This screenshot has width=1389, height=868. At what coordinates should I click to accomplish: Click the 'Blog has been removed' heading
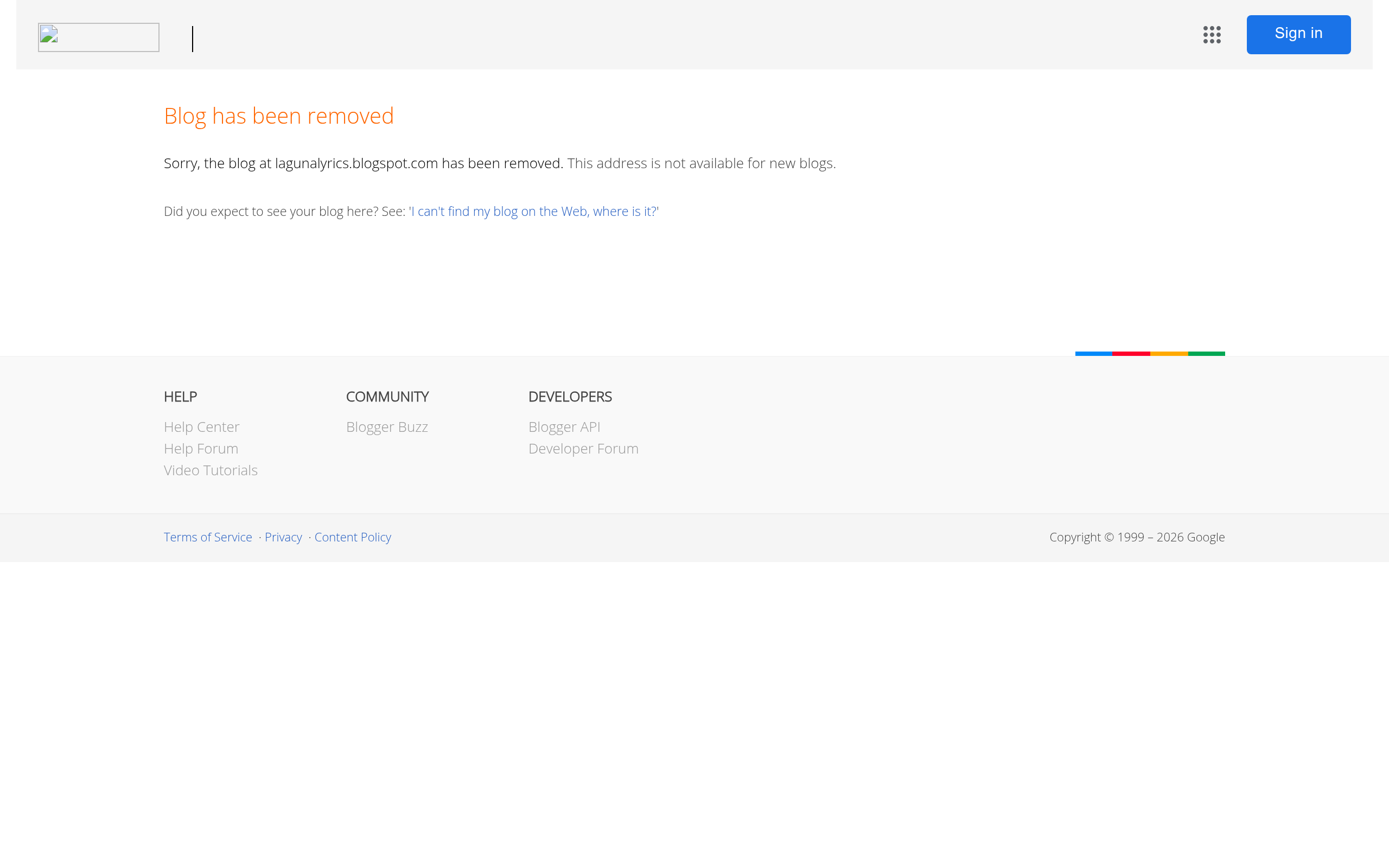(x=278, y=116)
